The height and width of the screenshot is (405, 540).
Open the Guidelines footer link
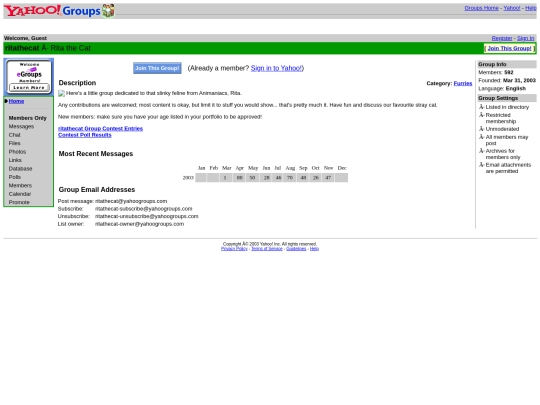coord(296,249)
